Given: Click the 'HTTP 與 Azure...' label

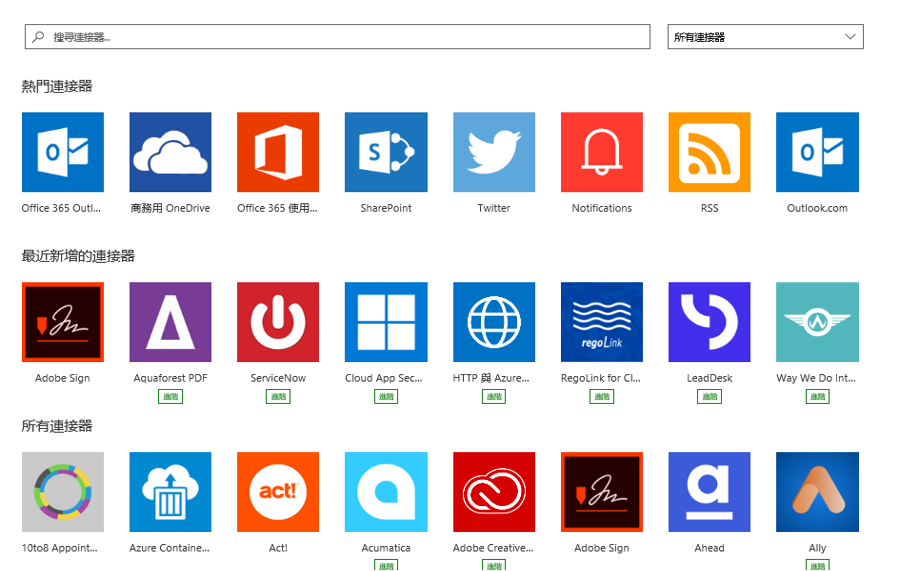Looking at the screenshot, I should 491,378.
